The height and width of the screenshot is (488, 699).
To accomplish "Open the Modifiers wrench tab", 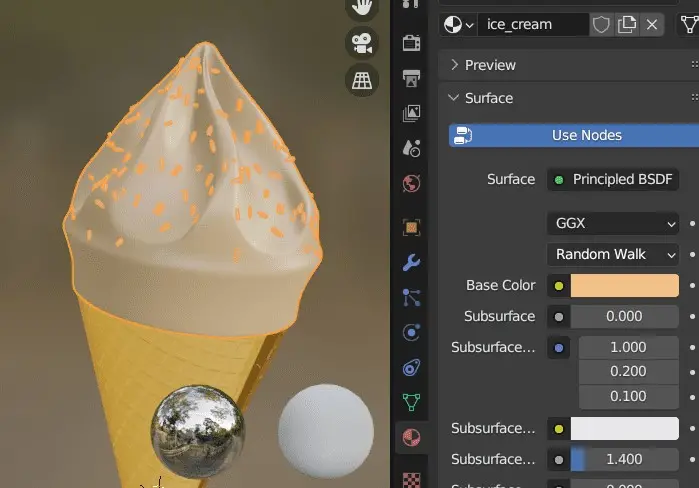I will 411,262.
